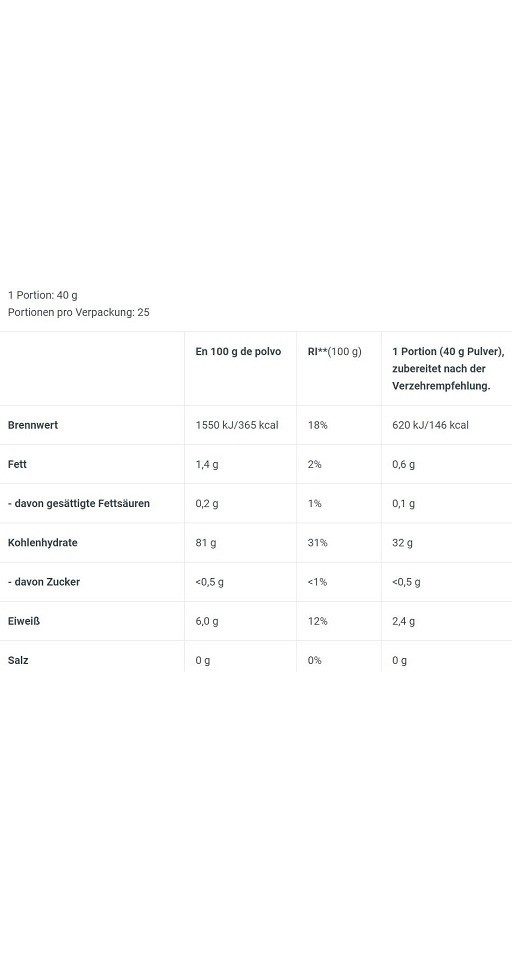The height and width of the screenshot is (960, 512).
Task: Click the 'Eiweiß' row label
Action: [x=24, y=621]
